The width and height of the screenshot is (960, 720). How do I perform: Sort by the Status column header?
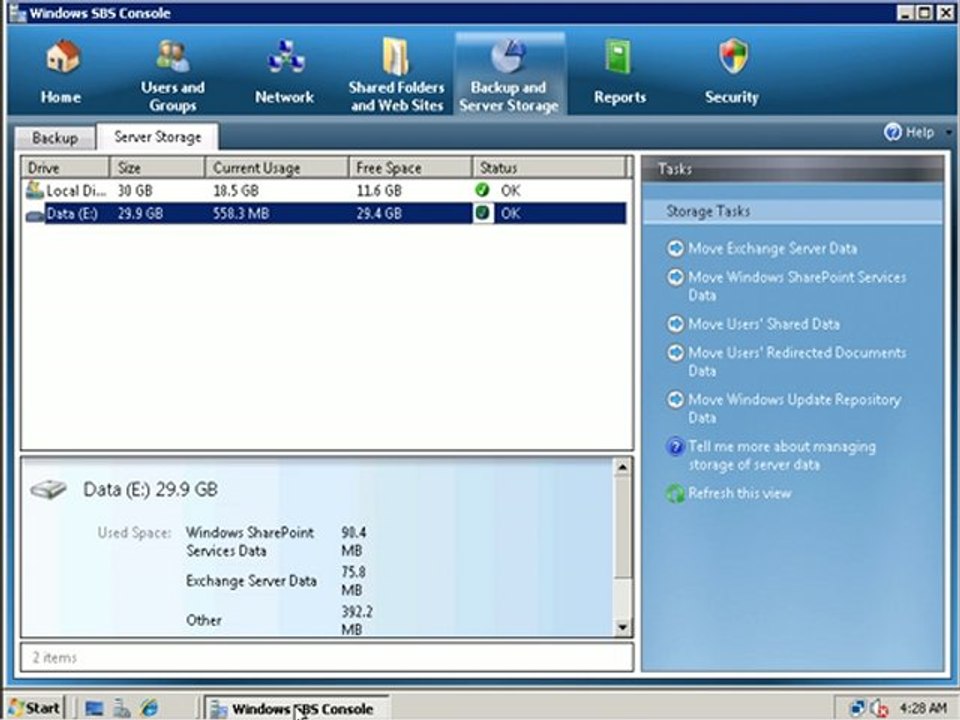tap(549, 168)
